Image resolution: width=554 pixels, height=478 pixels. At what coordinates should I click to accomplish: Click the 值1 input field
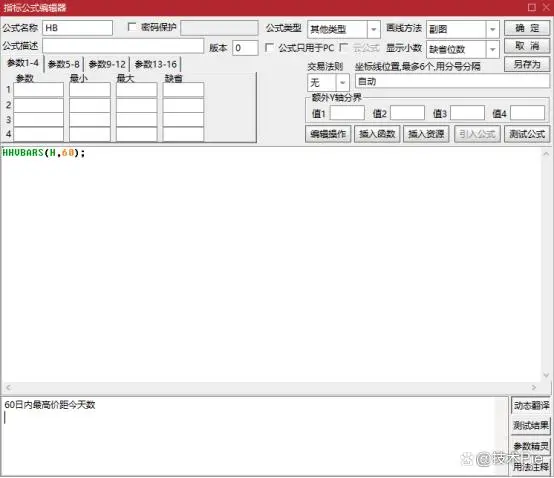347,113
